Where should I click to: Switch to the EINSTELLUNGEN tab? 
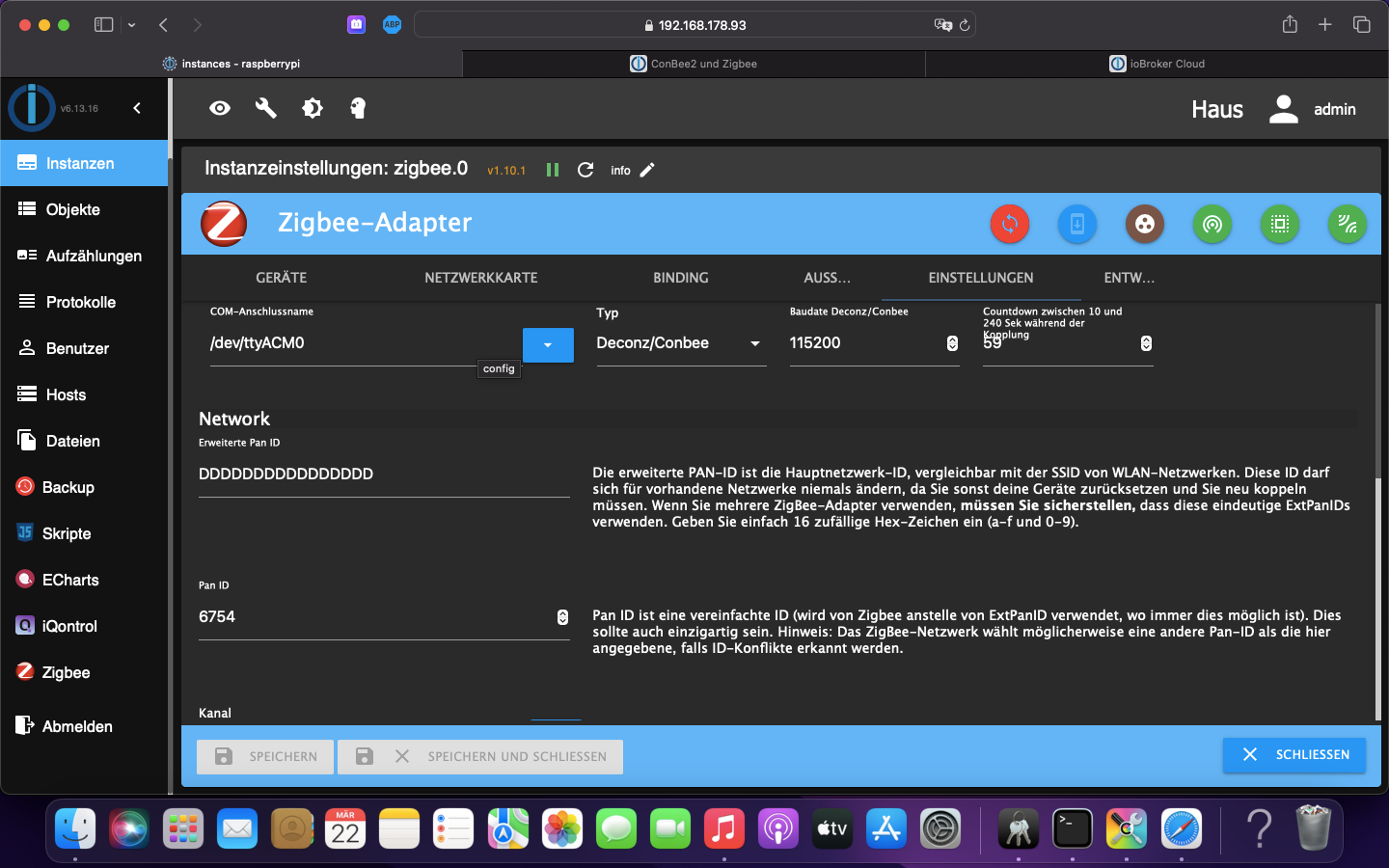pyautogui.click(x=981, y=278)
